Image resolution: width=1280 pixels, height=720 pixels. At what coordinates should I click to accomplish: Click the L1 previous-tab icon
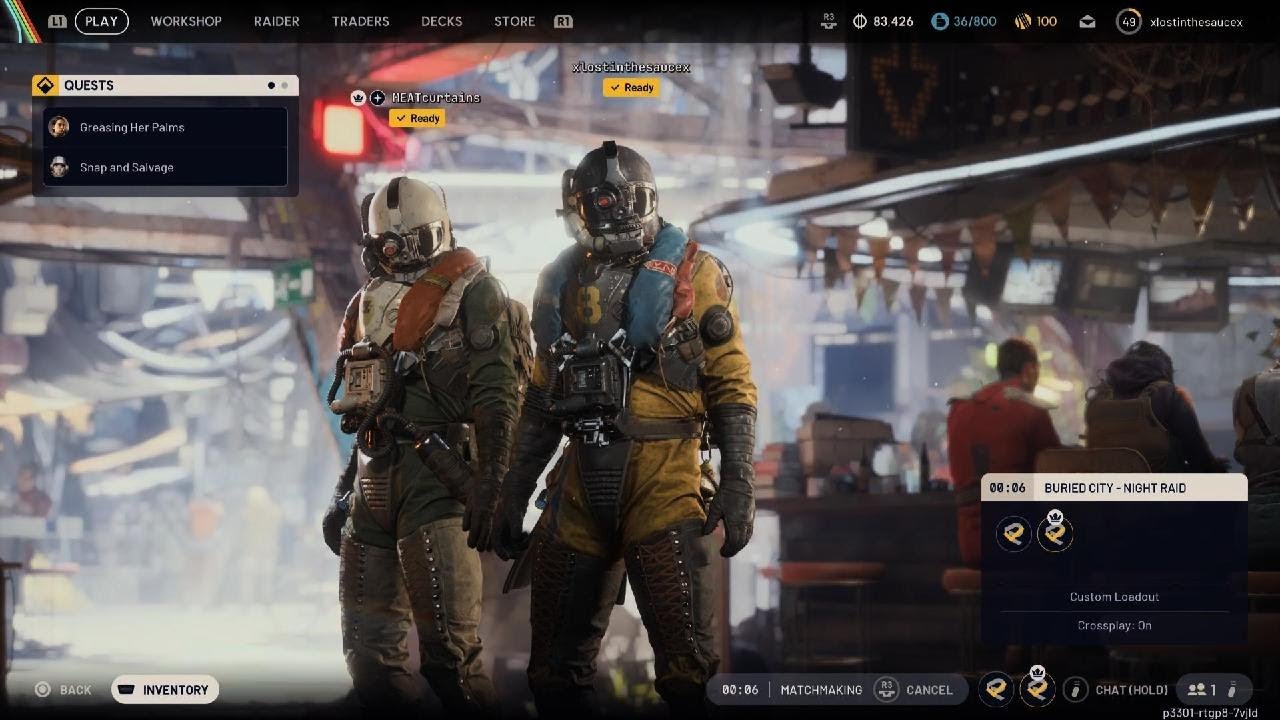pyautogui.click(x=58, y=21)
